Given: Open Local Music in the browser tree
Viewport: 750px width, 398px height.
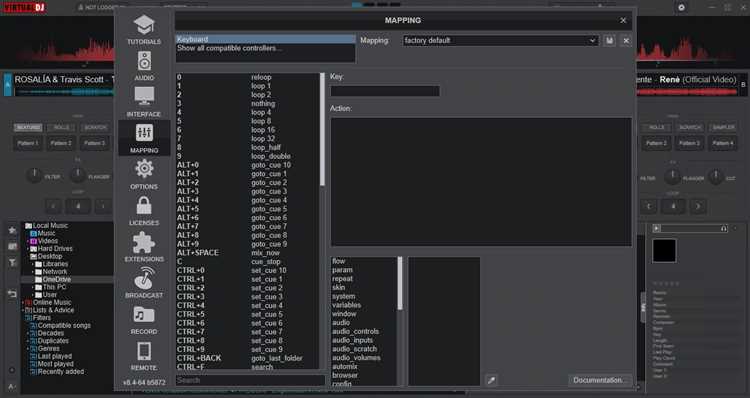Looking at the screenshot, I should (50, 225).
